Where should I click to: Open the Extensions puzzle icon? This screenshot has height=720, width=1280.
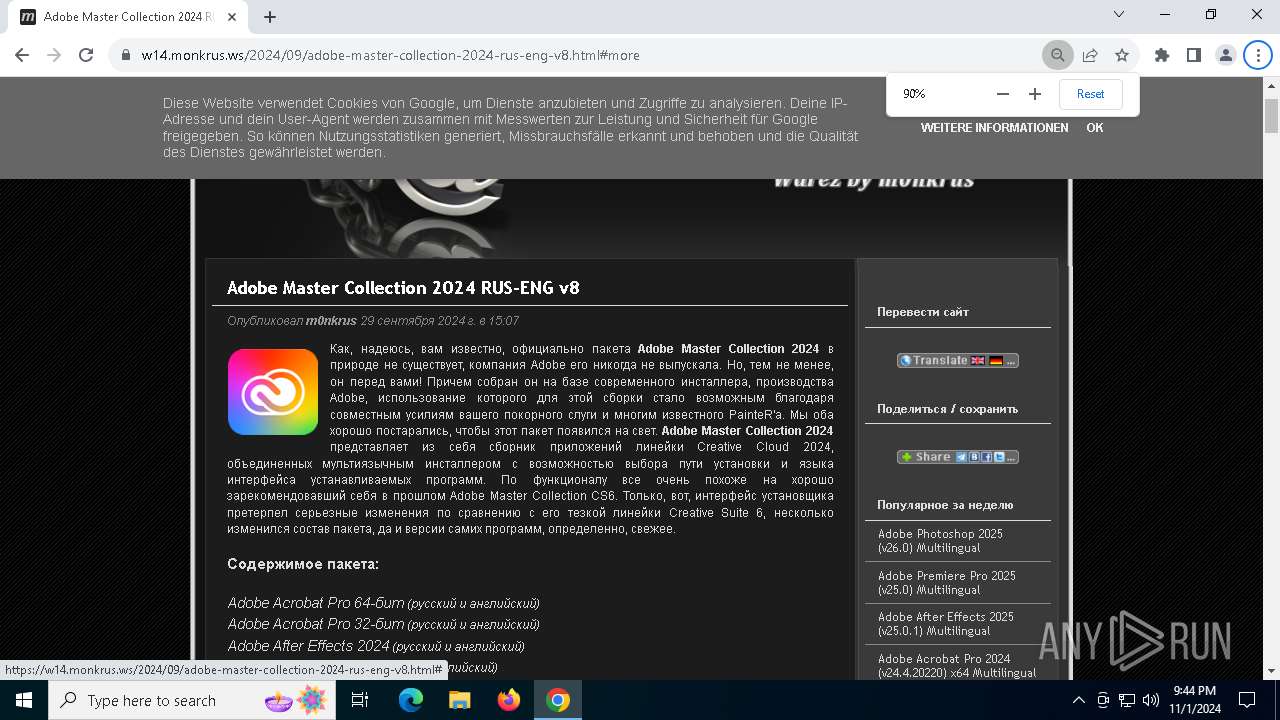pyautogui.click(x=1161, y=55)
